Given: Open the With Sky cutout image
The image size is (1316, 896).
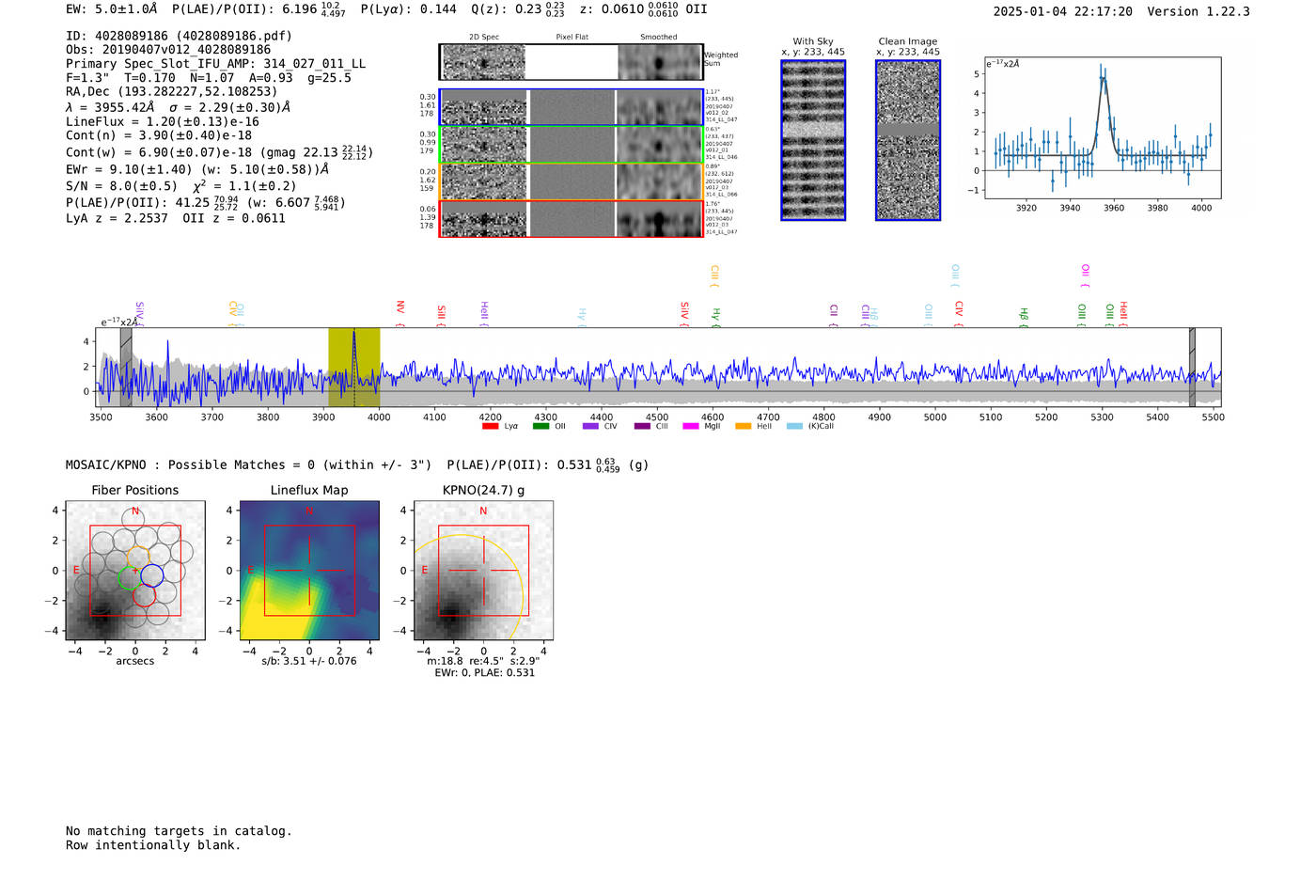Looking at the screenshot, I should pos(813,140).
